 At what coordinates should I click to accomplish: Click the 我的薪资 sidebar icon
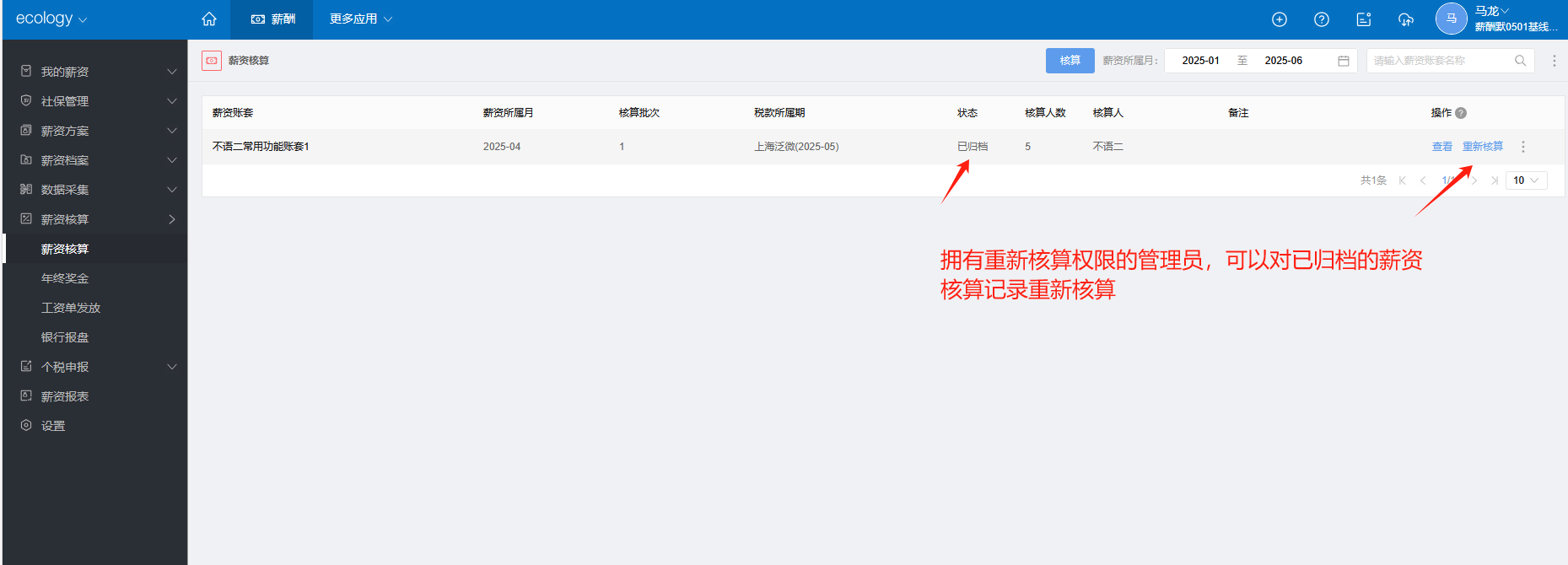[26, 71]
